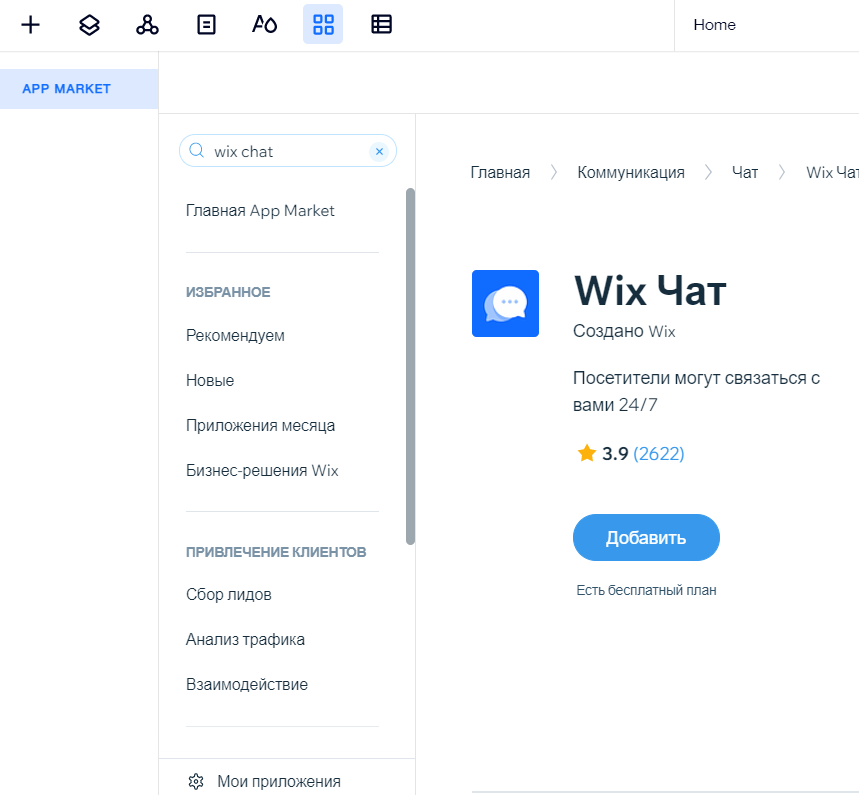Focus the wix chat search field
Viewport: 859px width, 795px height.
(288, 151)
